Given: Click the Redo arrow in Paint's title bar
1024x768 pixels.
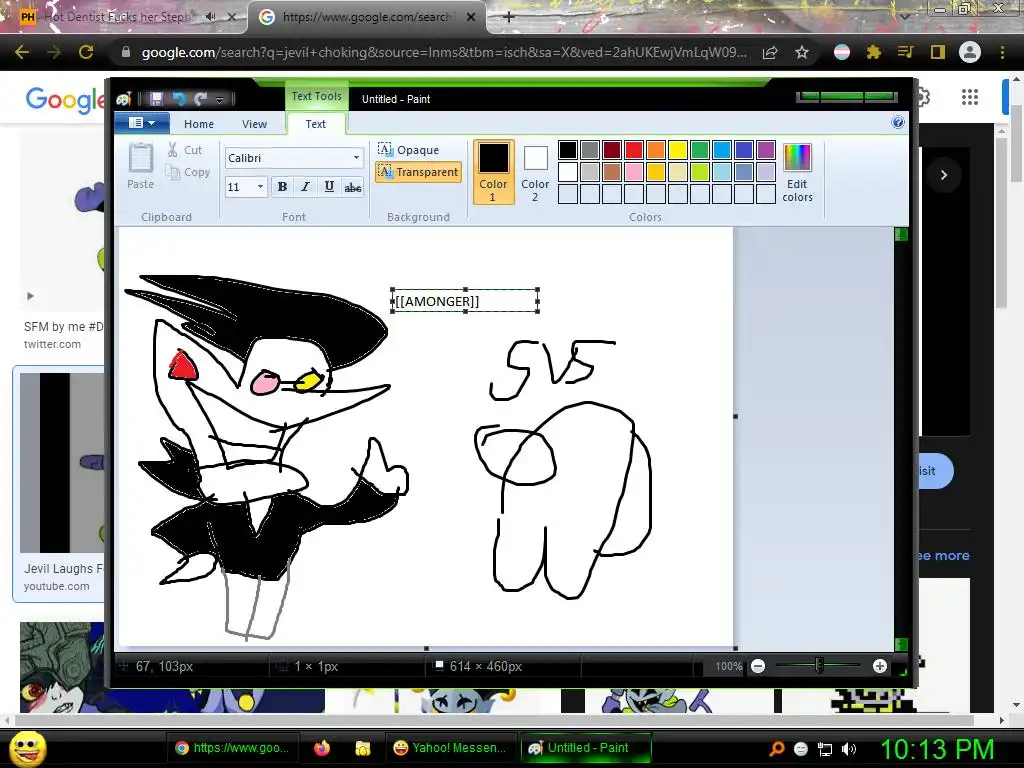Looking at the screenshot, I should [x=200, y=99].
